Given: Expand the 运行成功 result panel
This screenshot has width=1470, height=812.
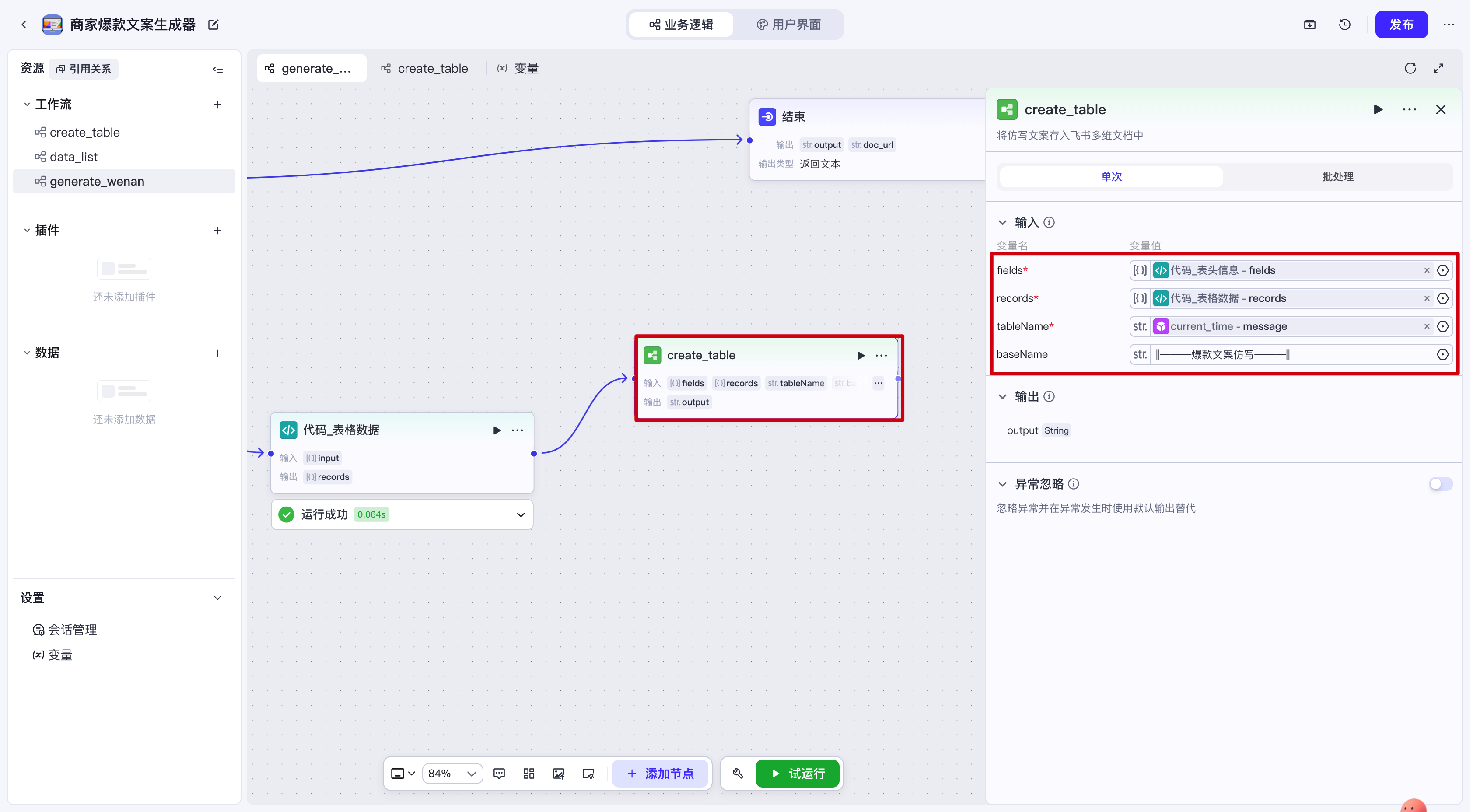Looking at the screenshot, I should (521, 514).
